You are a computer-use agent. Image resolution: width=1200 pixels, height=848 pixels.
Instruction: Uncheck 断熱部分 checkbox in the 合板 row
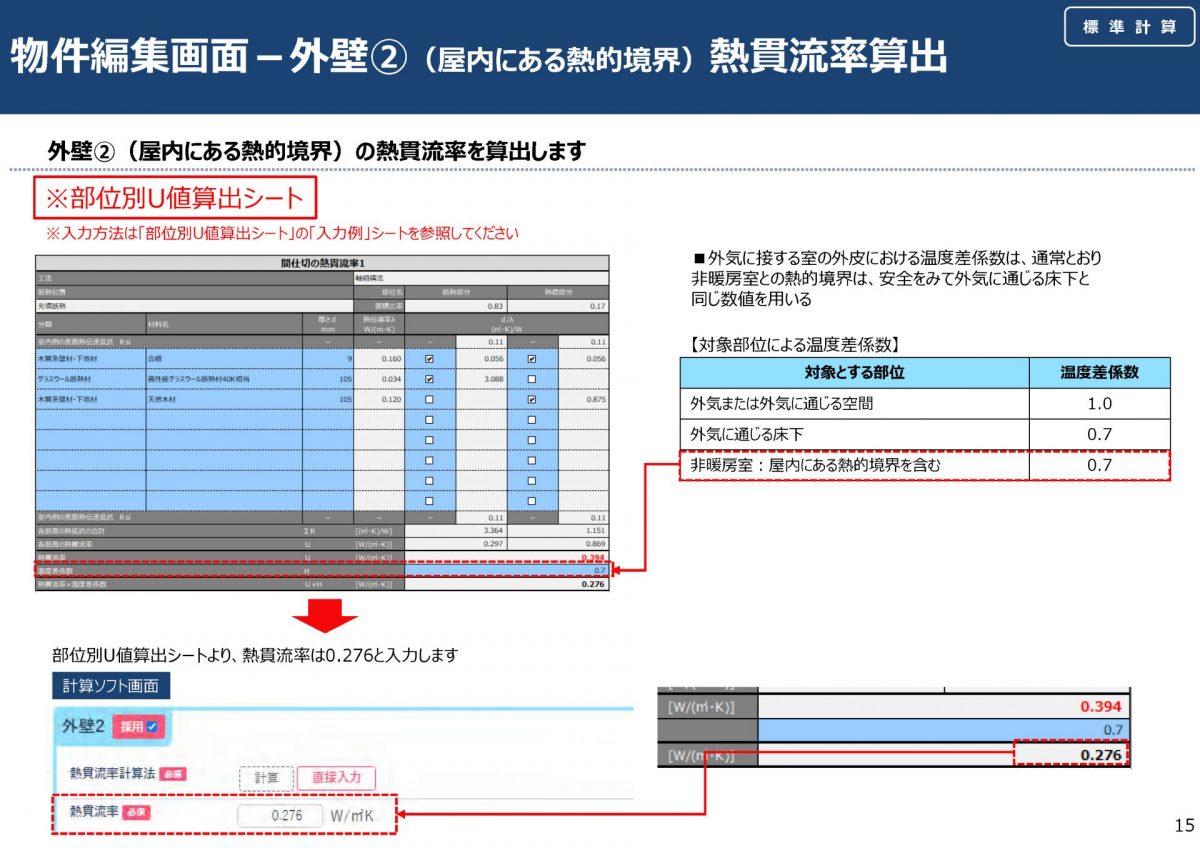pyautogui.click(x=429, y=358)
